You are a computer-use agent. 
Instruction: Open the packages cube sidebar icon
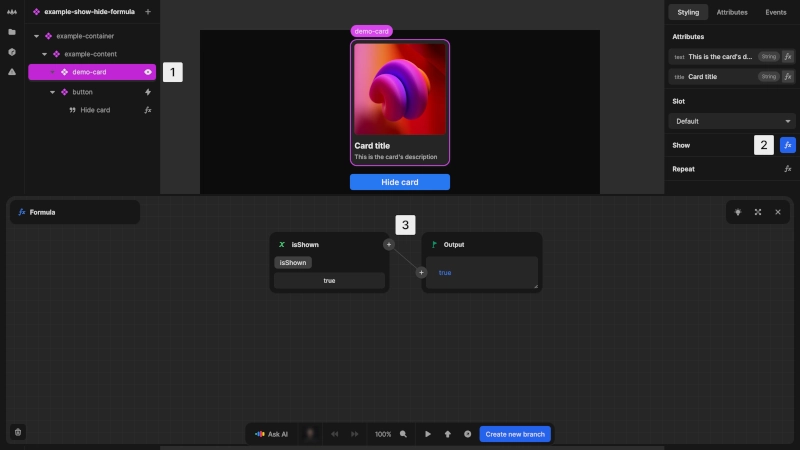tap(12, 52)
